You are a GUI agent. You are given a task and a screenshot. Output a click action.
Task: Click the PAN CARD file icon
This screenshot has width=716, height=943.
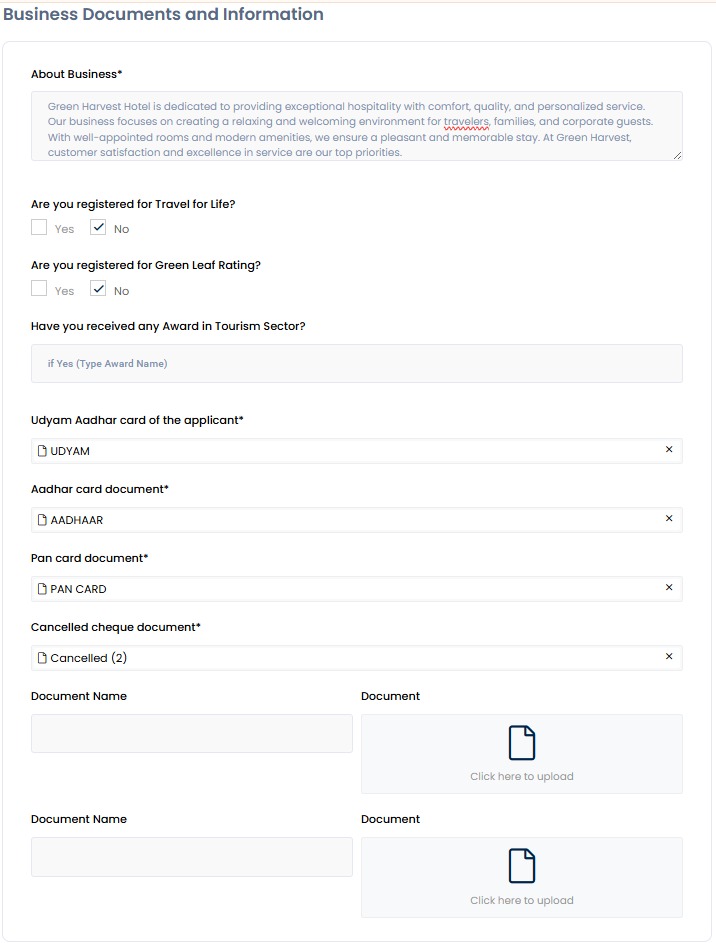point(42,589)
